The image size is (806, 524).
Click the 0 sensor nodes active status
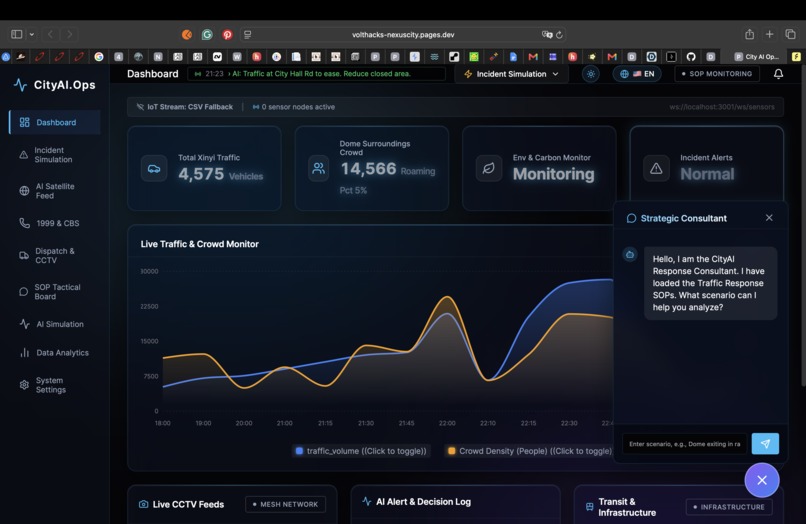[294, 107]
